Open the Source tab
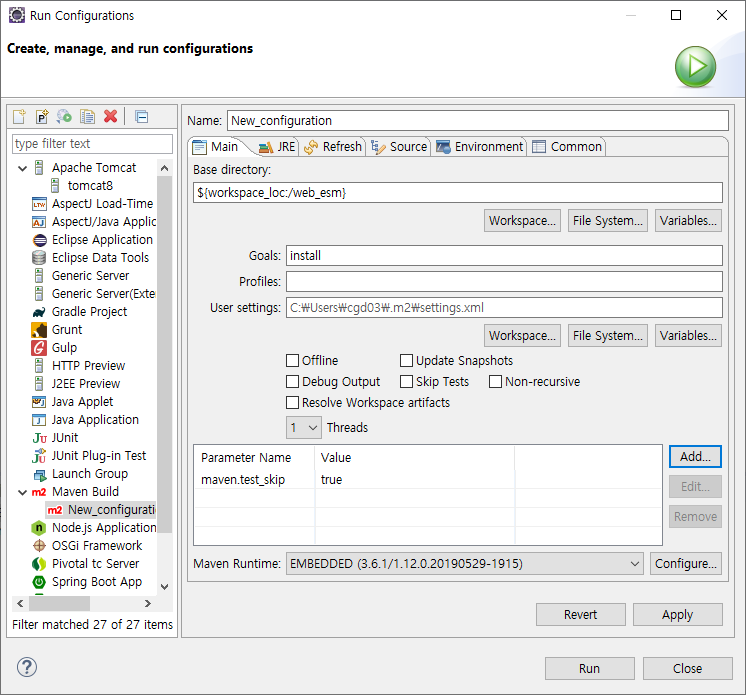746x695 pixels. coord(399,147)
